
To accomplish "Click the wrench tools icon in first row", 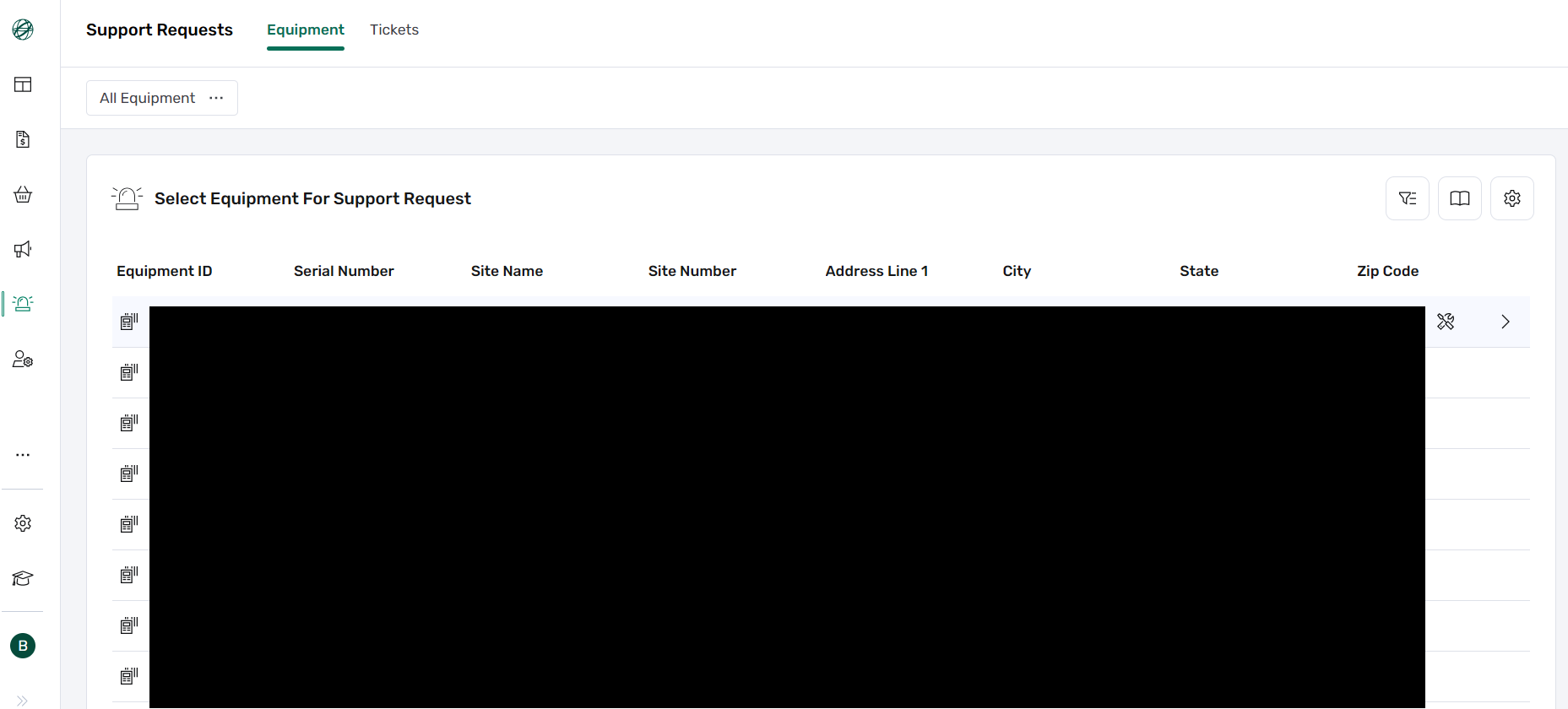I will click(1446, 322).
